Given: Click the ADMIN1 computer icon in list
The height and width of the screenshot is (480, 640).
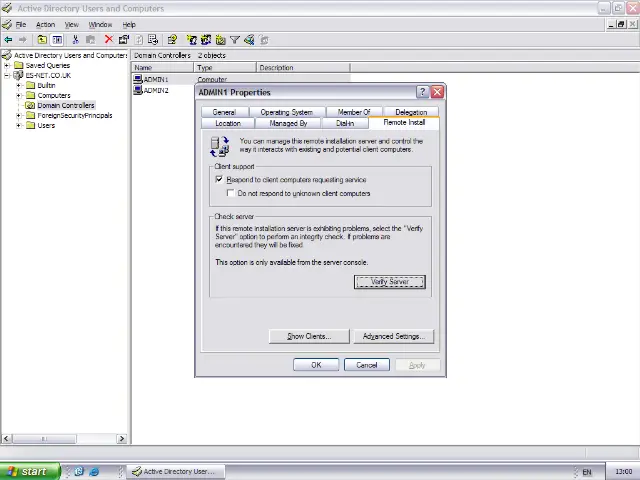Looking at the screenshot, I should 138,79.
